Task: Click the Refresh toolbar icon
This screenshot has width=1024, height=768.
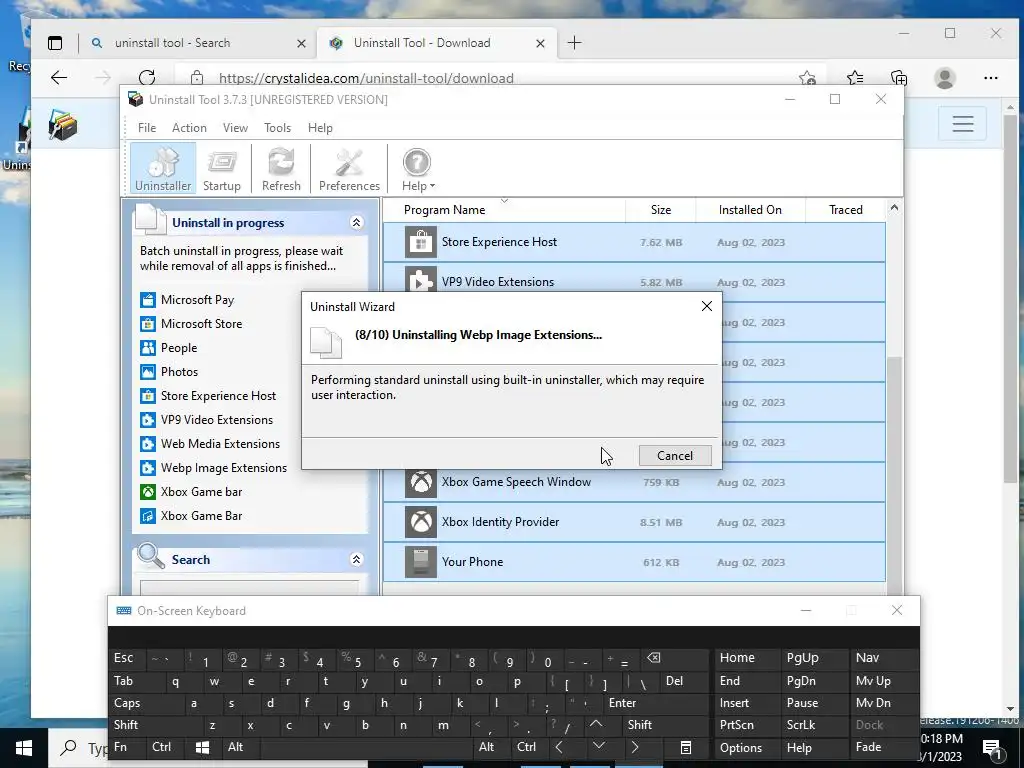Action: coord(281,168)
